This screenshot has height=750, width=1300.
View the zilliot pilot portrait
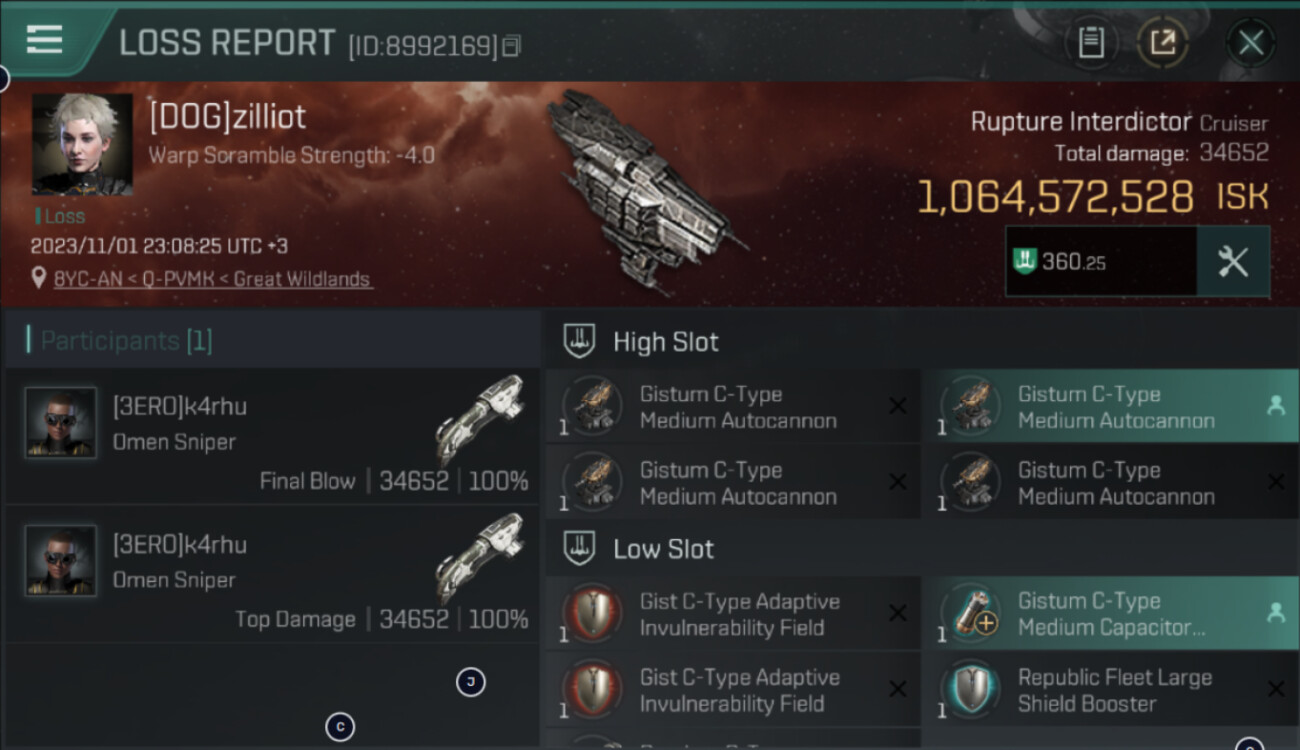tap(82, 144)
